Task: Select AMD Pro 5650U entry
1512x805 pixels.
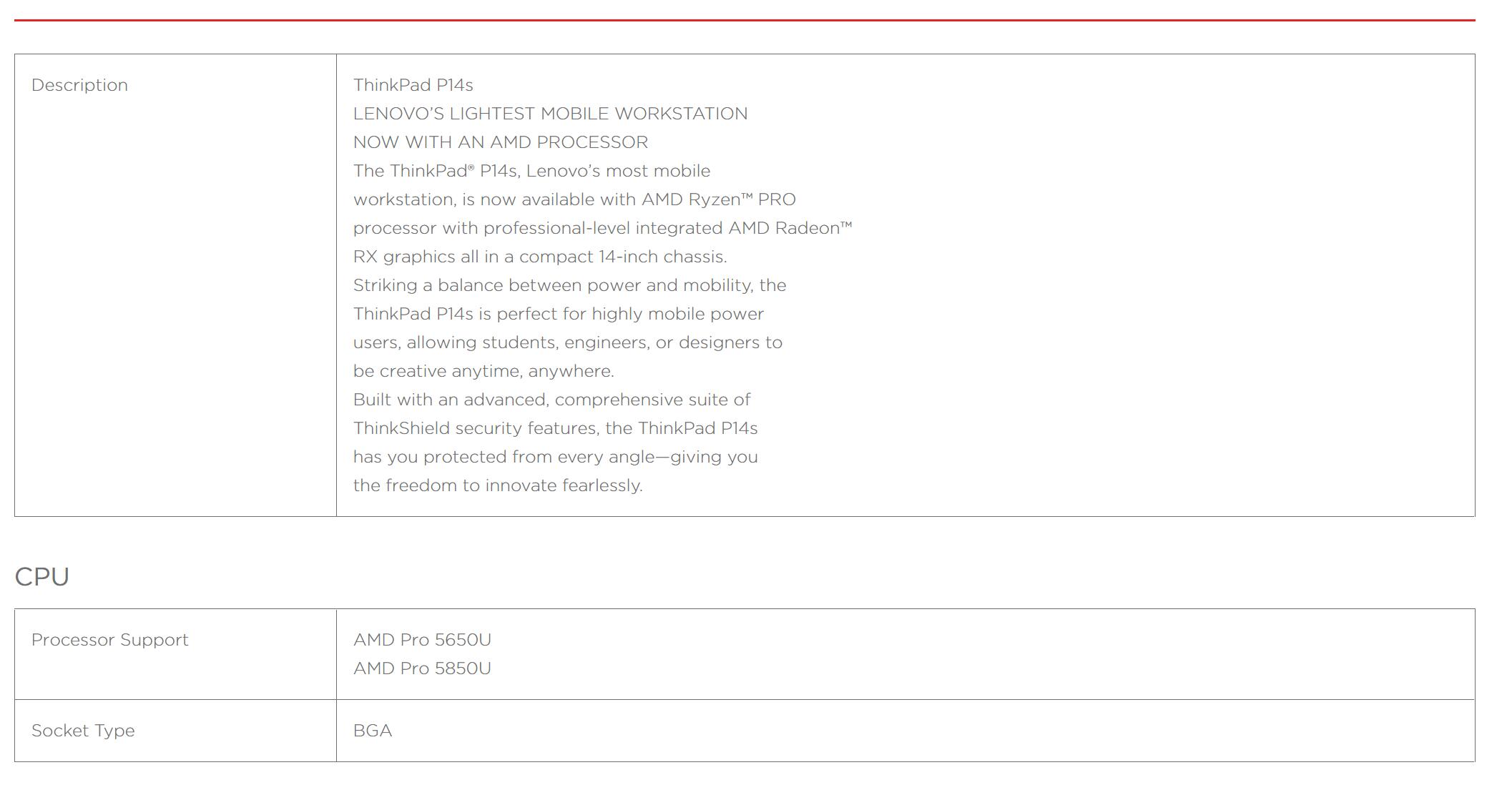Action: (422, 640)
